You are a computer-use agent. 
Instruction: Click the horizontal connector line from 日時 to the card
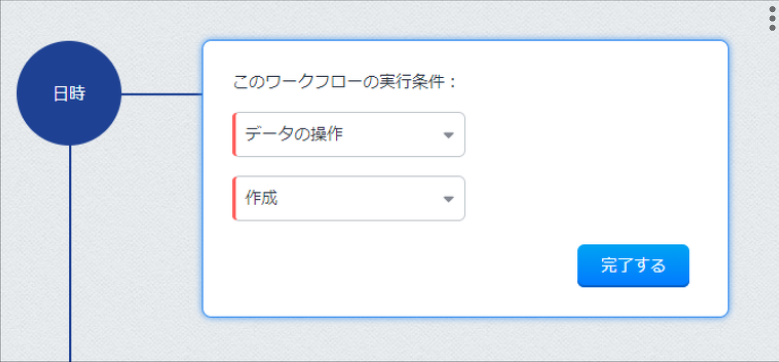(x=162, y=93)
